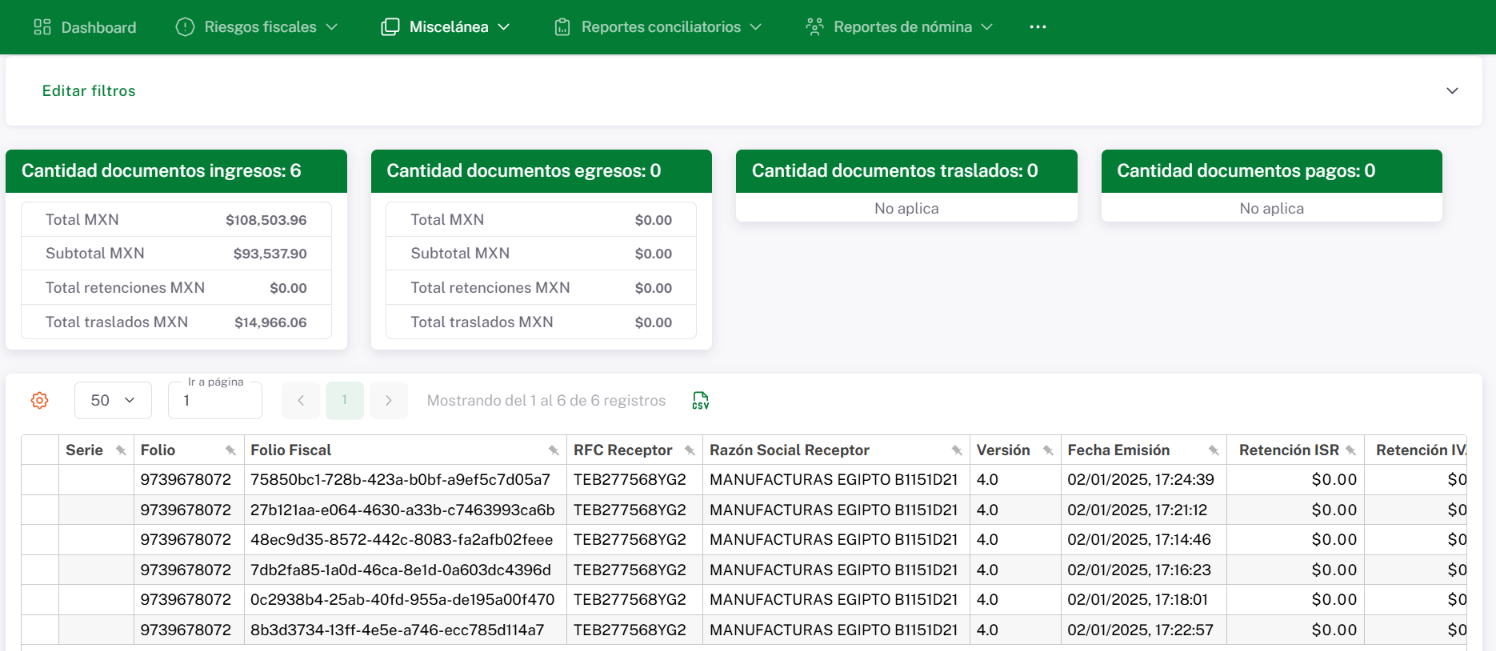
Task: Click the pin icon in Serie column header
Action: (x=121, y=451)
